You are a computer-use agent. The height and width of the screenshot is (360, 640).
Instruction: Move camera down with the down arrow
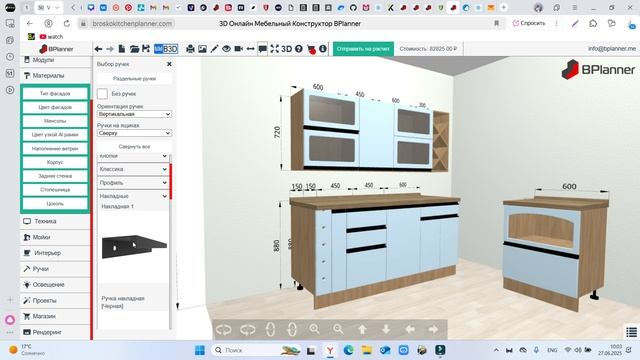tap(386, 329)
